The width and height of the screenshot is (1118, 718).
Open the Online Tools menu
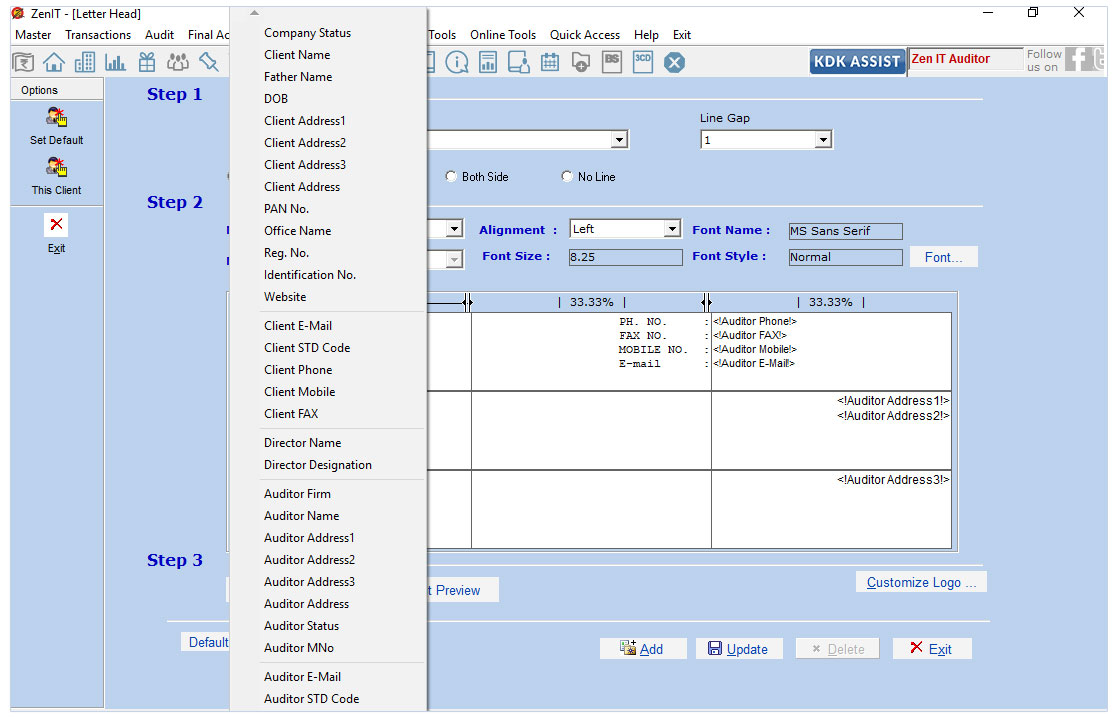pyautogui.click(x=503, y=35)
